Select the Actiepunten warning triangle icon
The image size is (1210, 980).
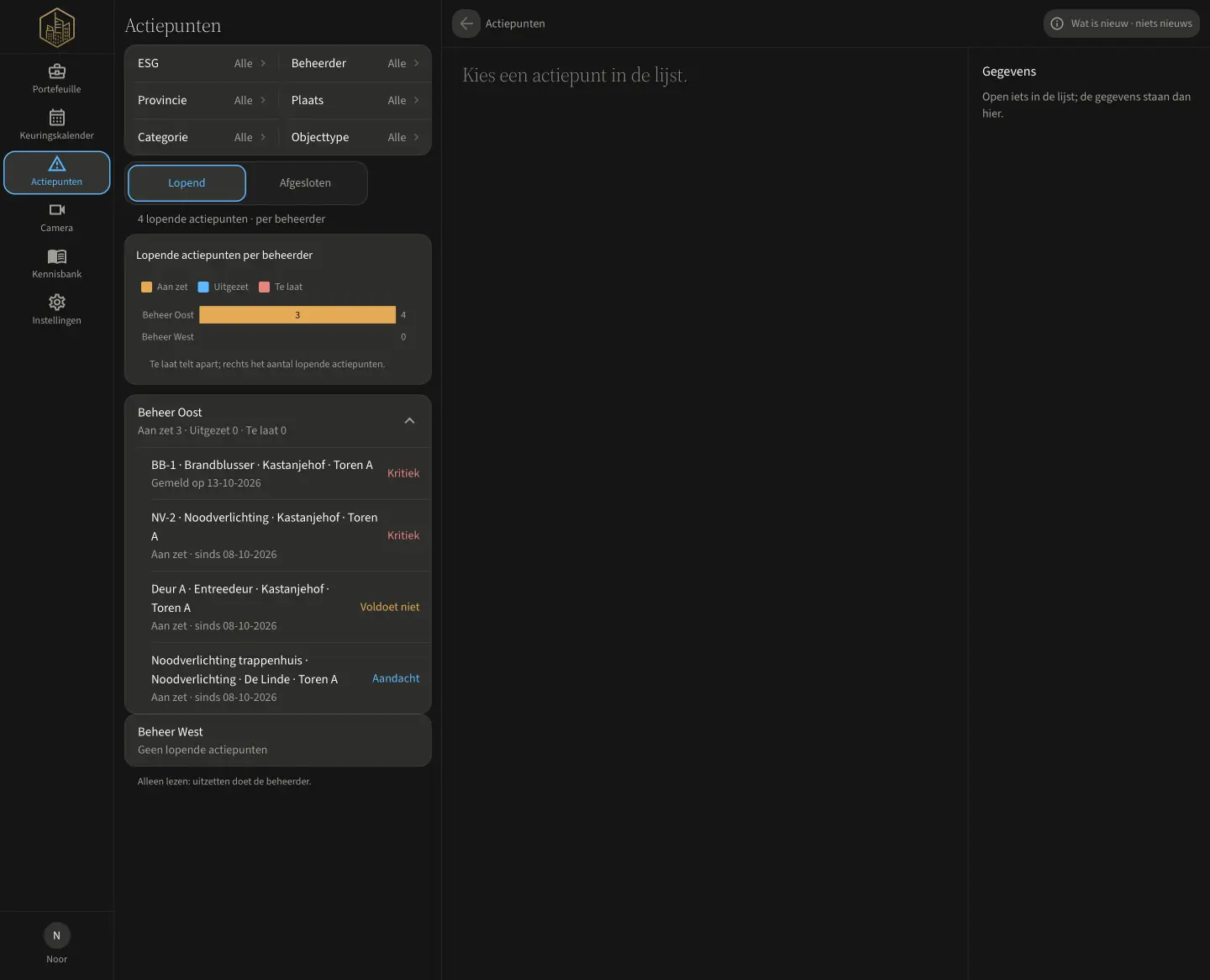point(57,164)
